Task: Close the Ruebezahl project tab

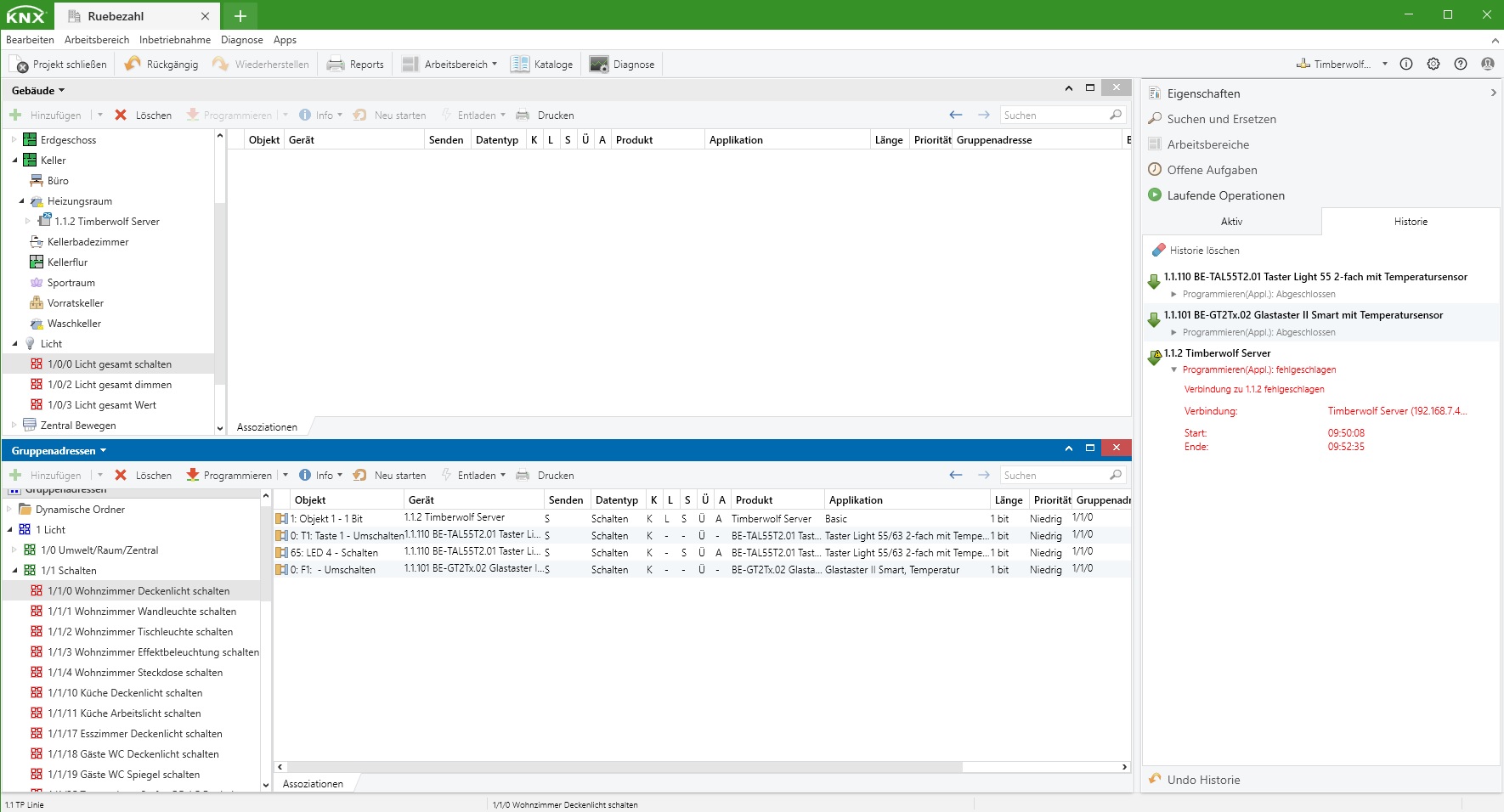Action: point(205,16)
